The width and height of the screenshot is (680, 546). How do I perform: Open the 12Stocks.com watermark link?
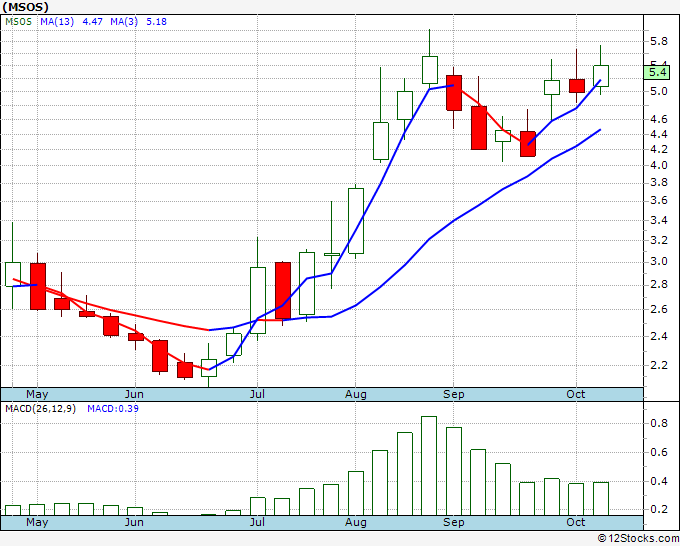tap(637, 538)
